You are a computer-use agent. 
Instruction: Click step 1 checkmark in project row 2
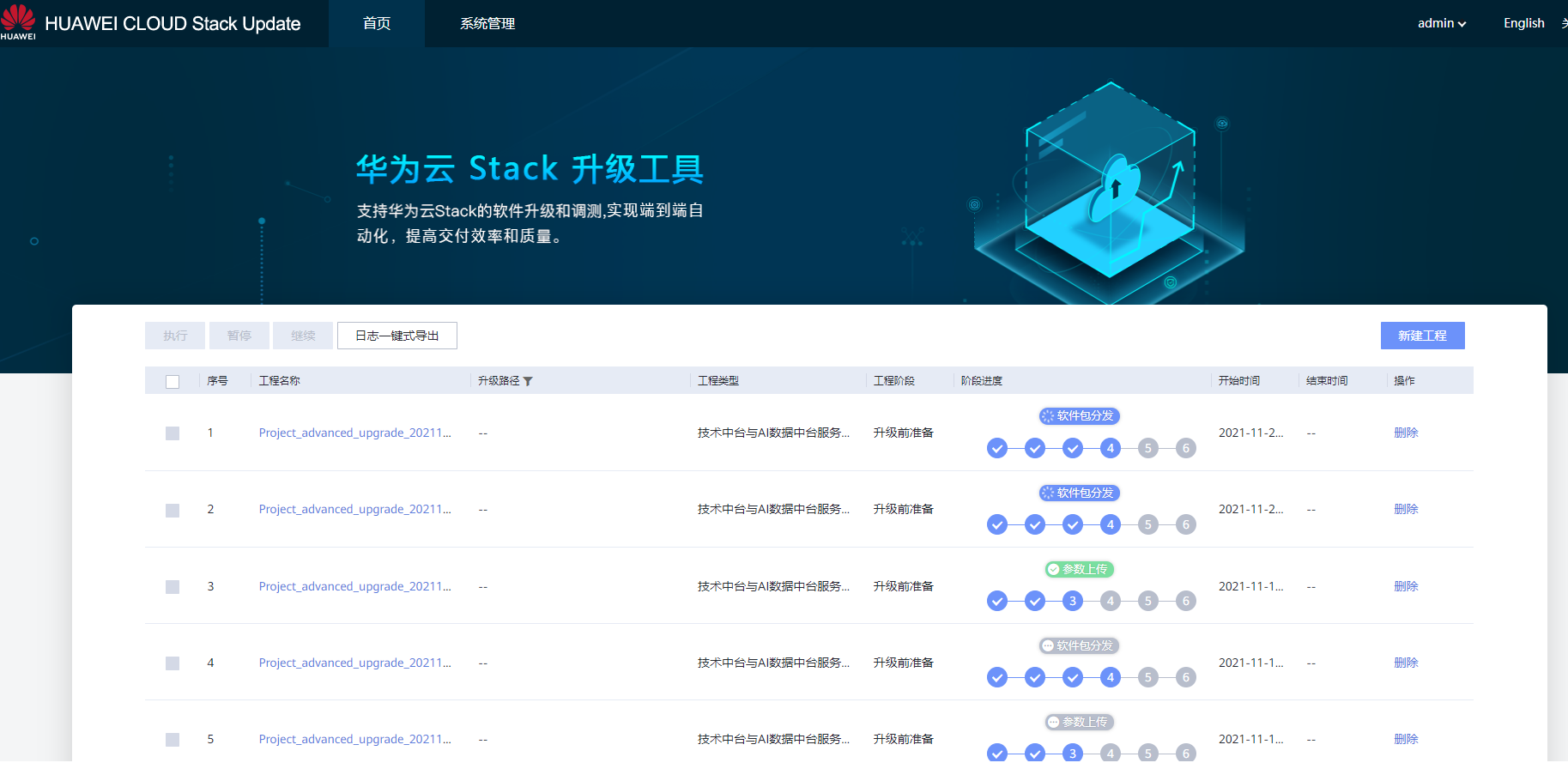tap(997, 524)
